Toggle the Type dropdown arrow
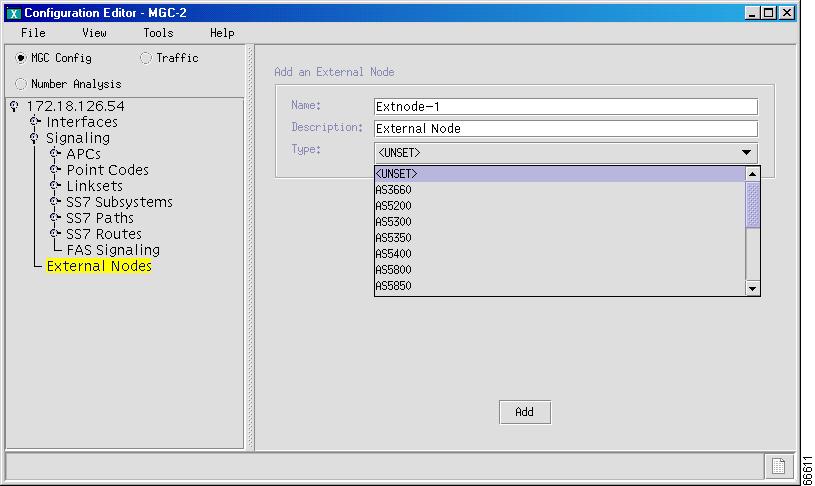 tap(746, 153)
